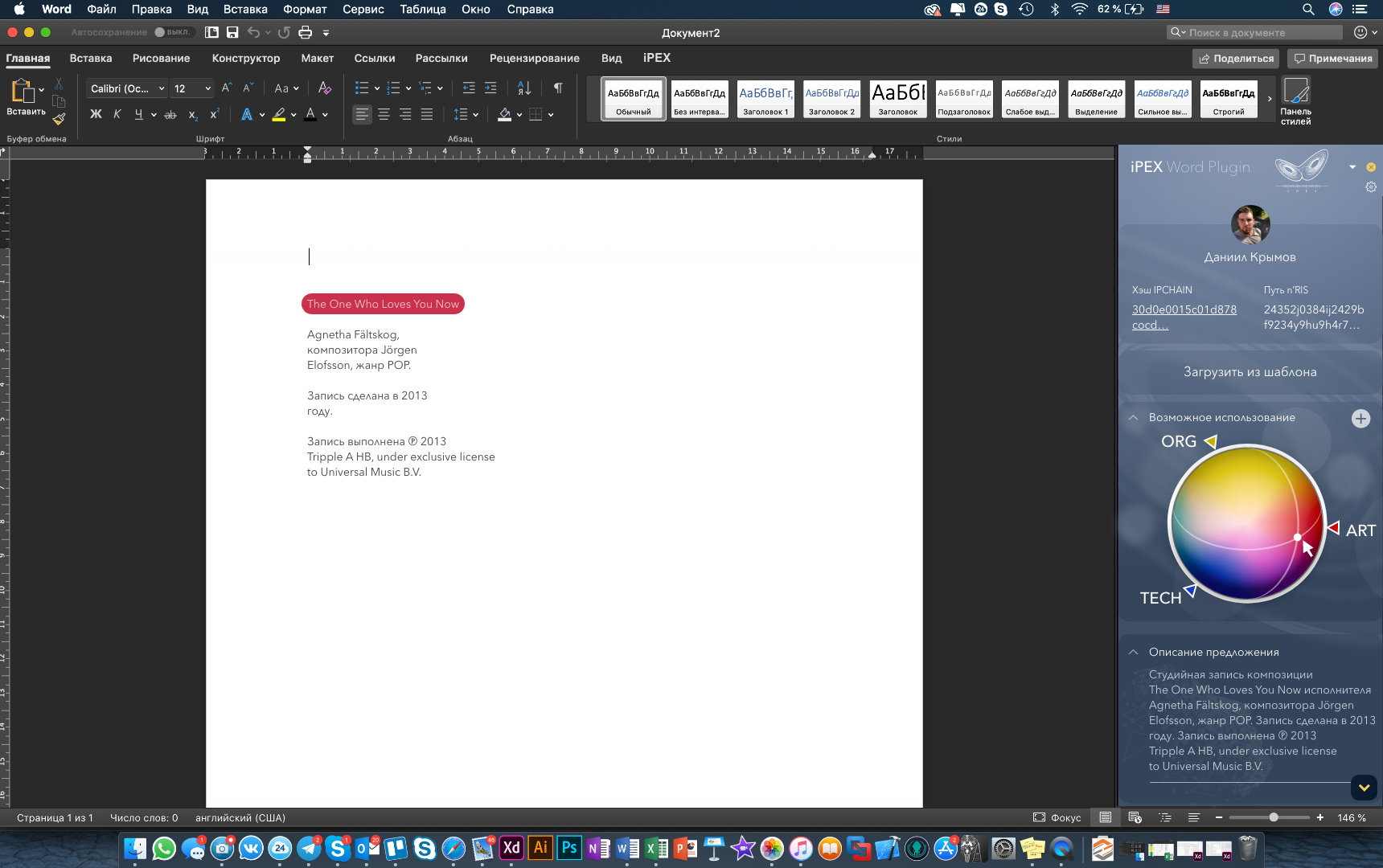Viewport: 1383px width, 868px height.
Task: Click the Фокус mode button in status bar
Action: [x=1057, y=818]
